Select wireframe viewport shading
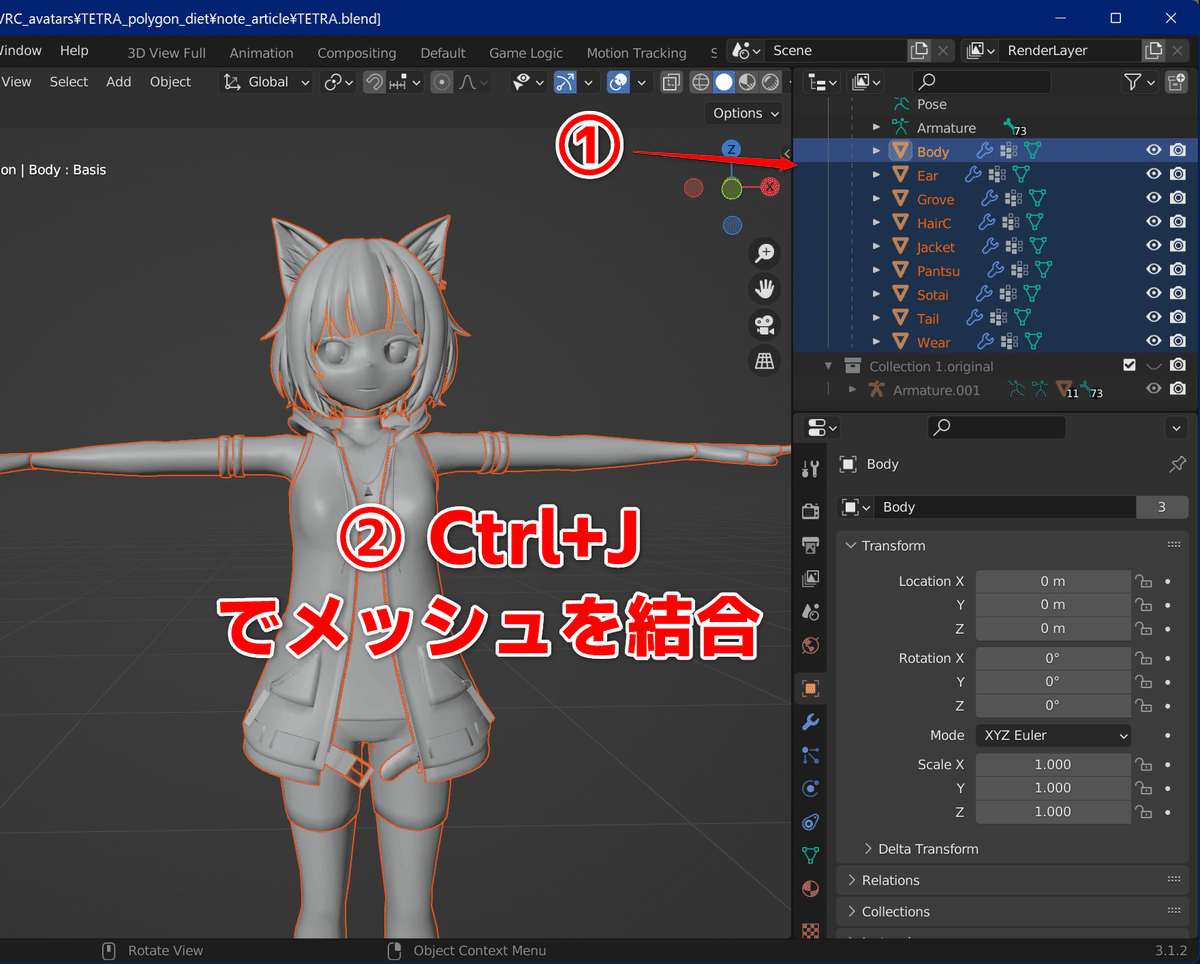 tap(700, 82)
